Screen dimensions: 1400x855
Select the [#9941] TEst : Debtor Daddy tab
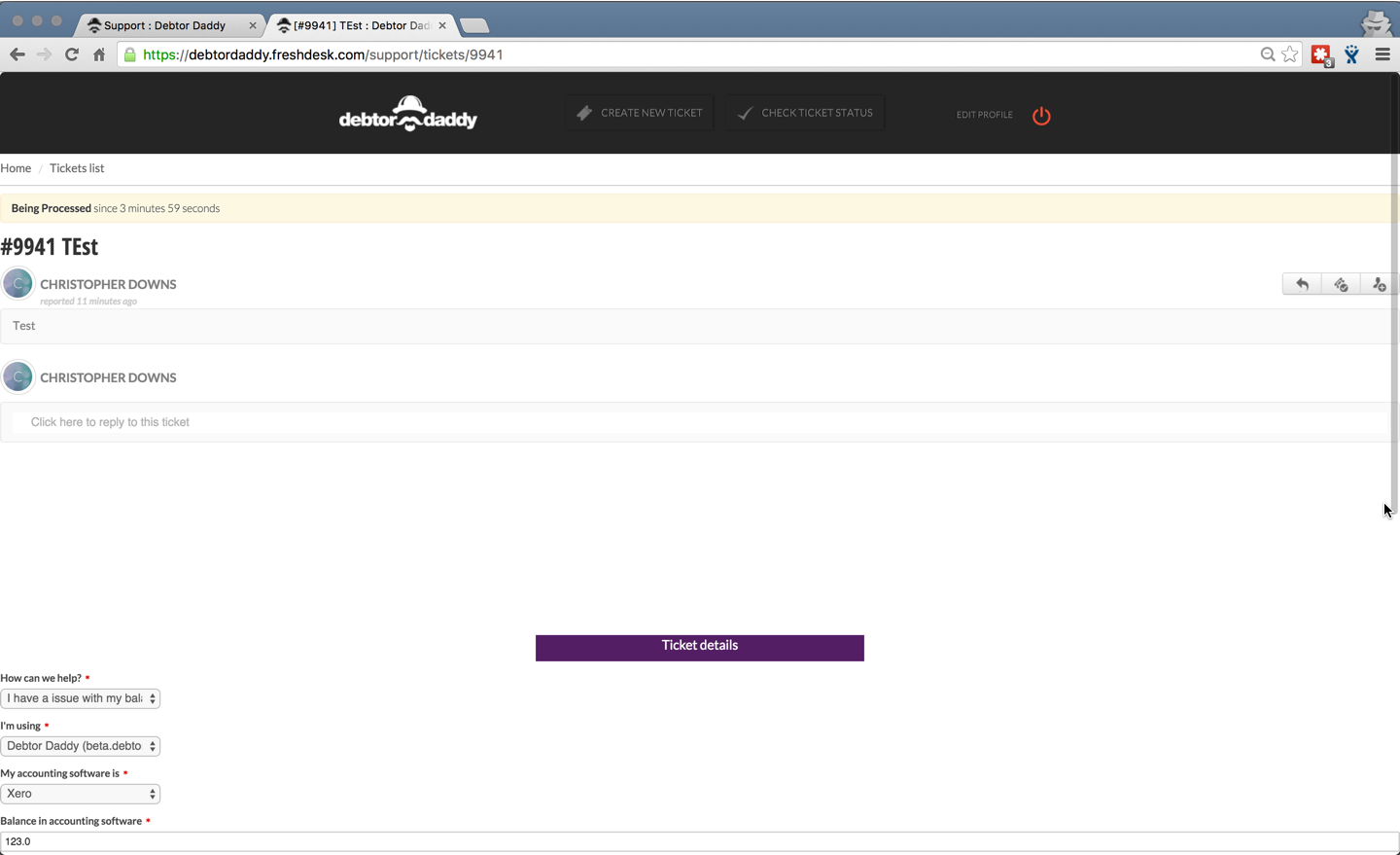[362, 25]
